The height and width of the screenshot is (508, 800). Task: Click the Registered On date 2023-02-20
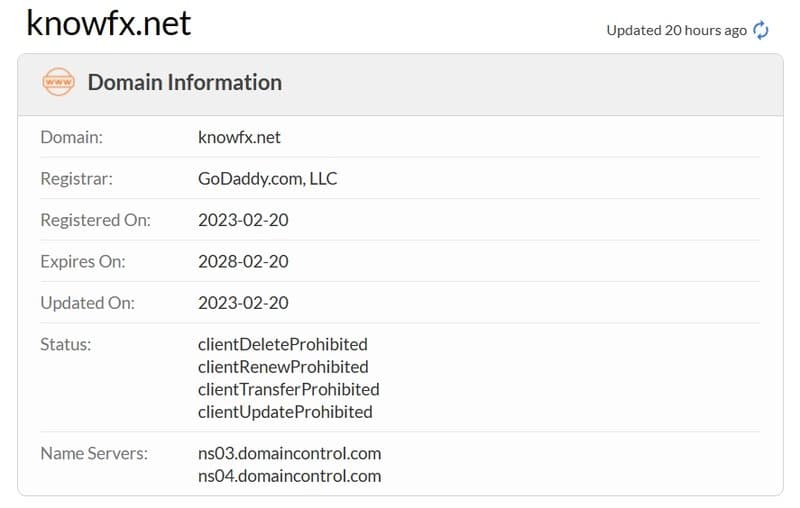coord(243,220)
